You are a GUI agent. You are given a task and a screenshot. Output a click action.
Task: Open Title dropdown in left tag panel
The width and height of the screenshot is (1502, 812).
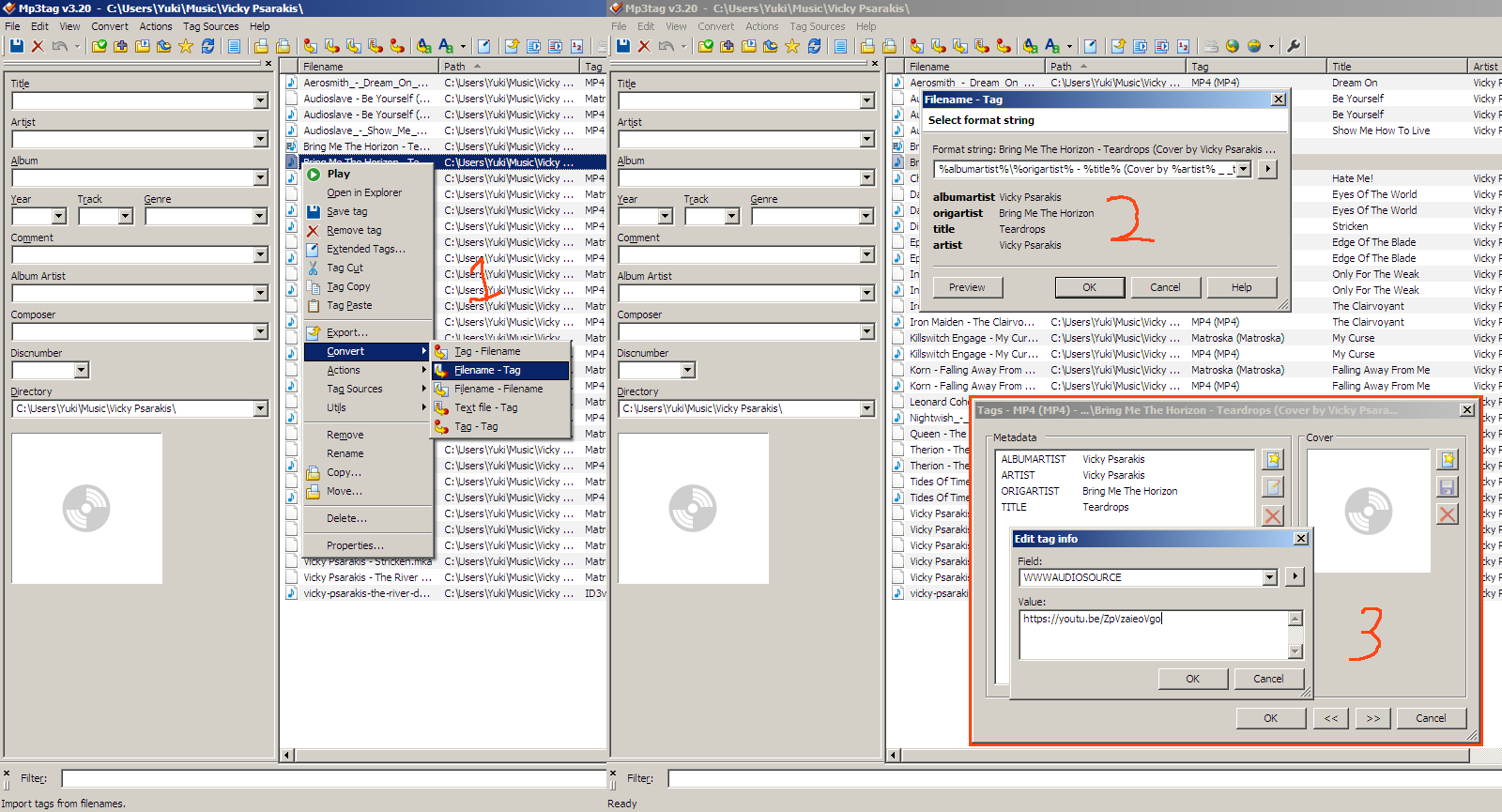click(260, 100)
